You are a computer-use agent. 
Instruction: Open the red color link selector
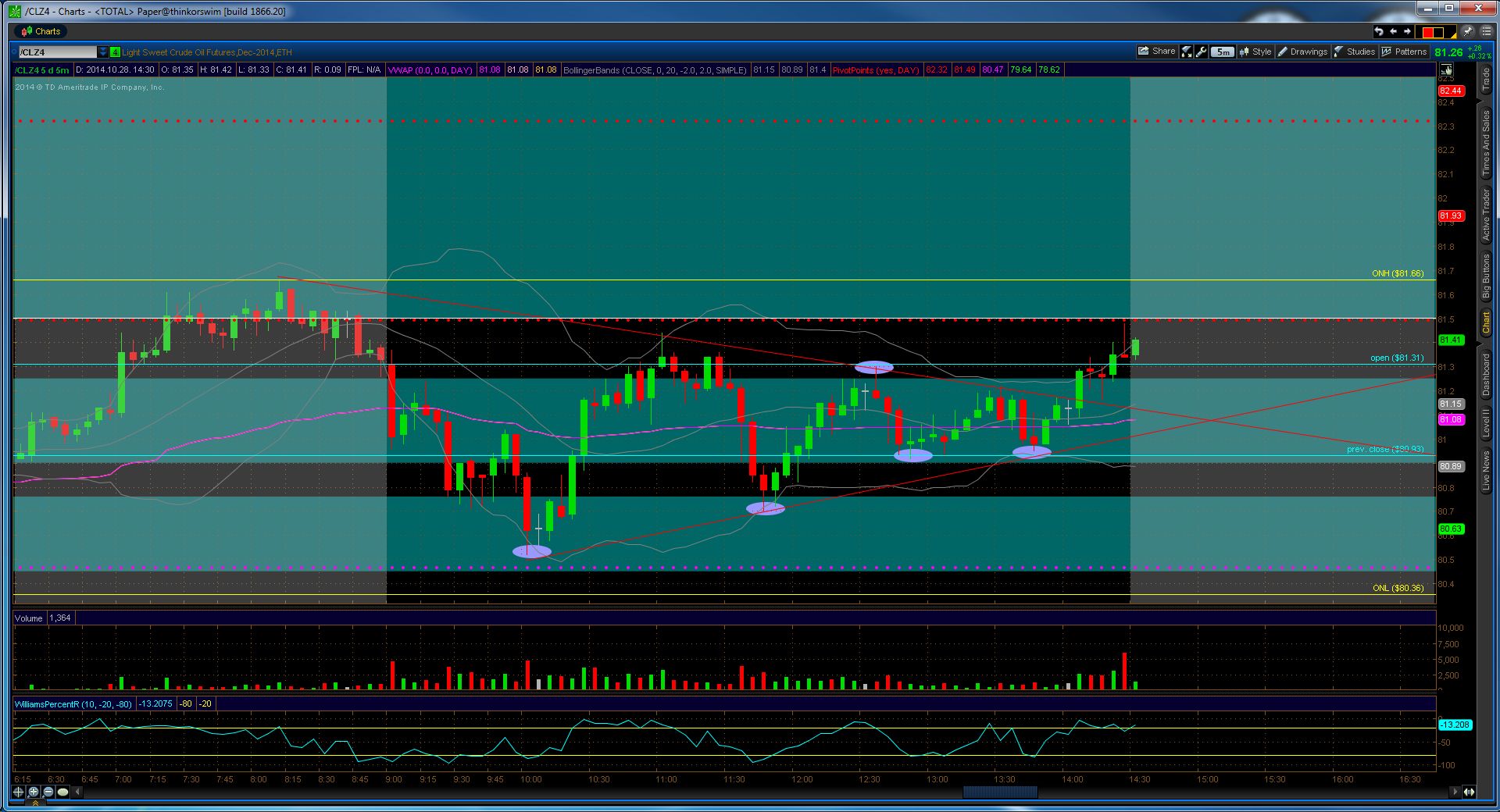(x=1437, y=32)
